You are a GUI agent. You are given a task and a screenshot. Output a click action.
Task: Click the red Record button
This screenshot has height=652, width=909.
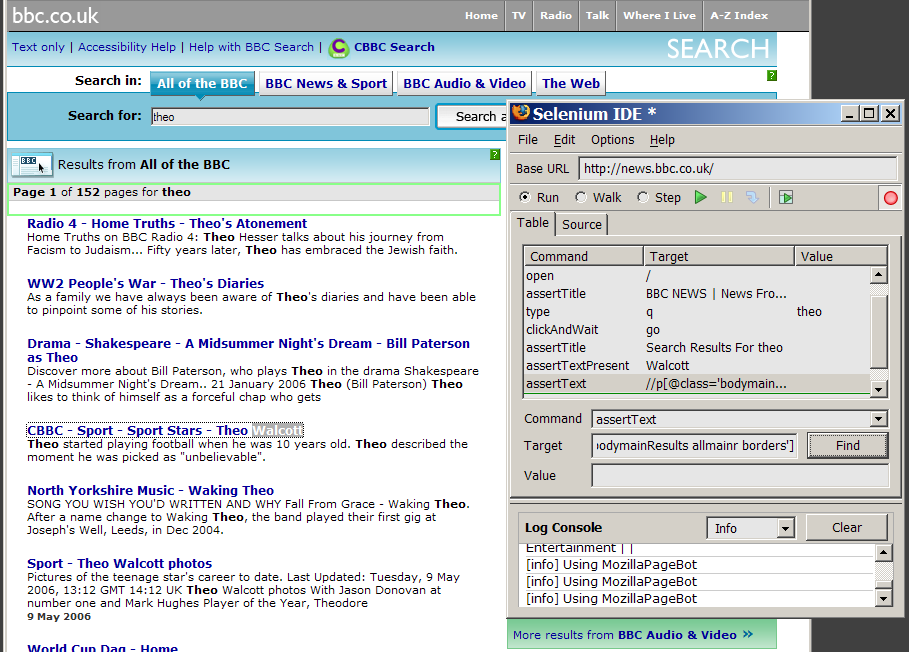click(x=890, y=198)
